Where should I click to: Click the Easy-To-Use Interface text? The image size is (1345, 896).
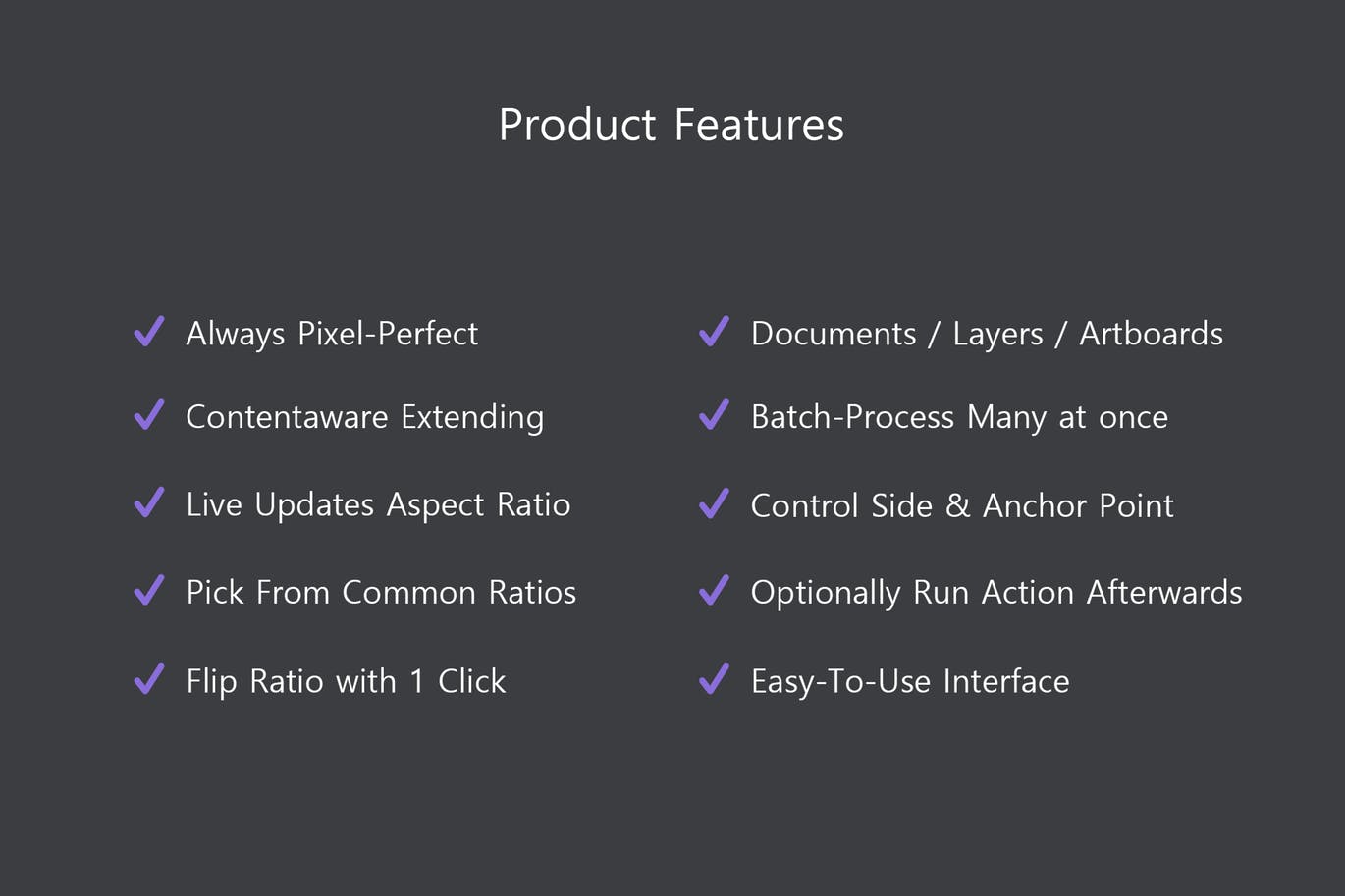pos(910,681)
